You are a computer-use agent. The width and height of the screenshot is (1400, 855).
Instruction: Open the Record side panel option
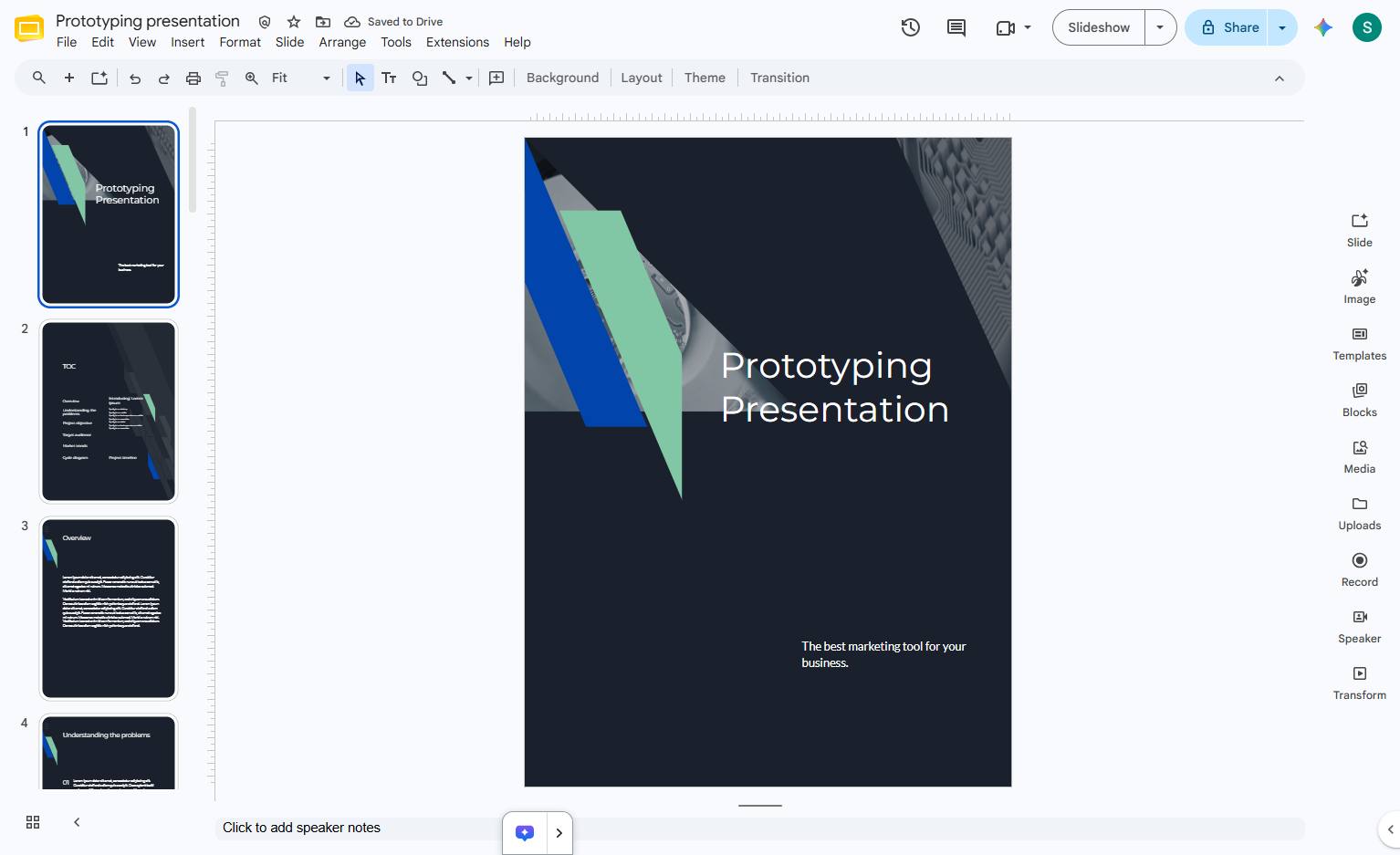point(1360,569)
